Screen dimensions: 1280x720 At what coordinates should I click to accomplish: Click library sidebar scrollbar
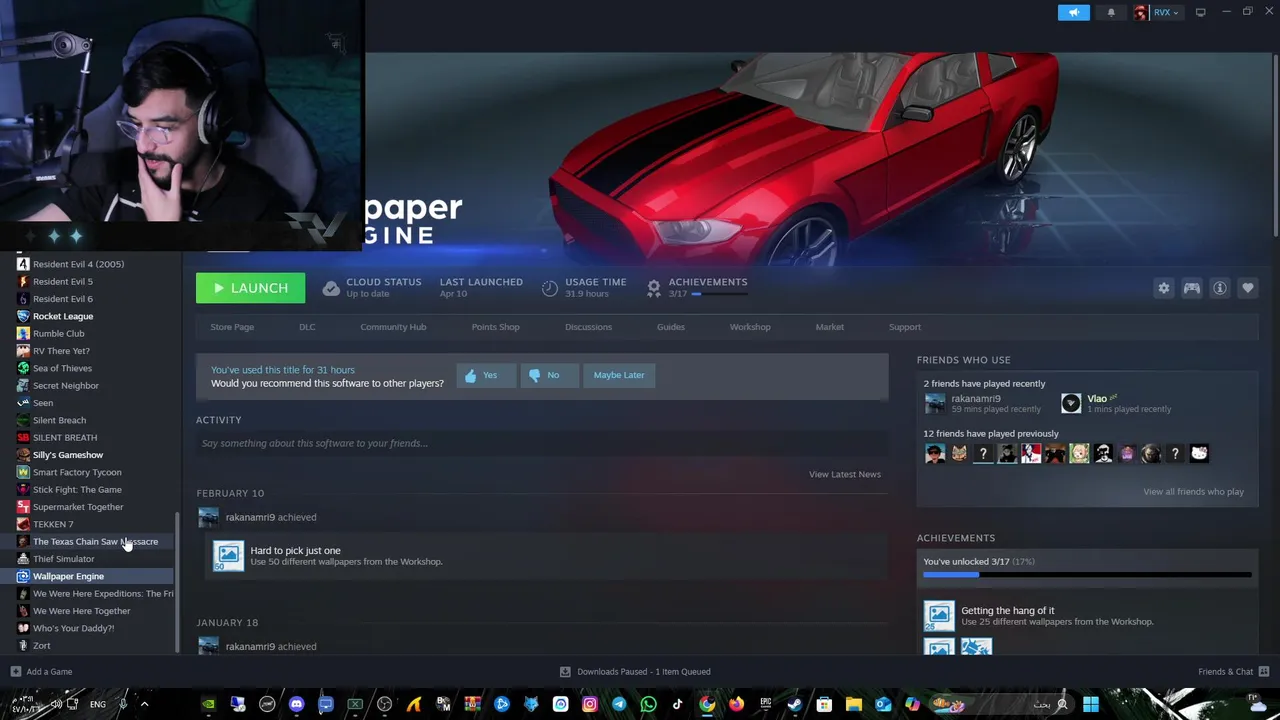tap(178, 583)
